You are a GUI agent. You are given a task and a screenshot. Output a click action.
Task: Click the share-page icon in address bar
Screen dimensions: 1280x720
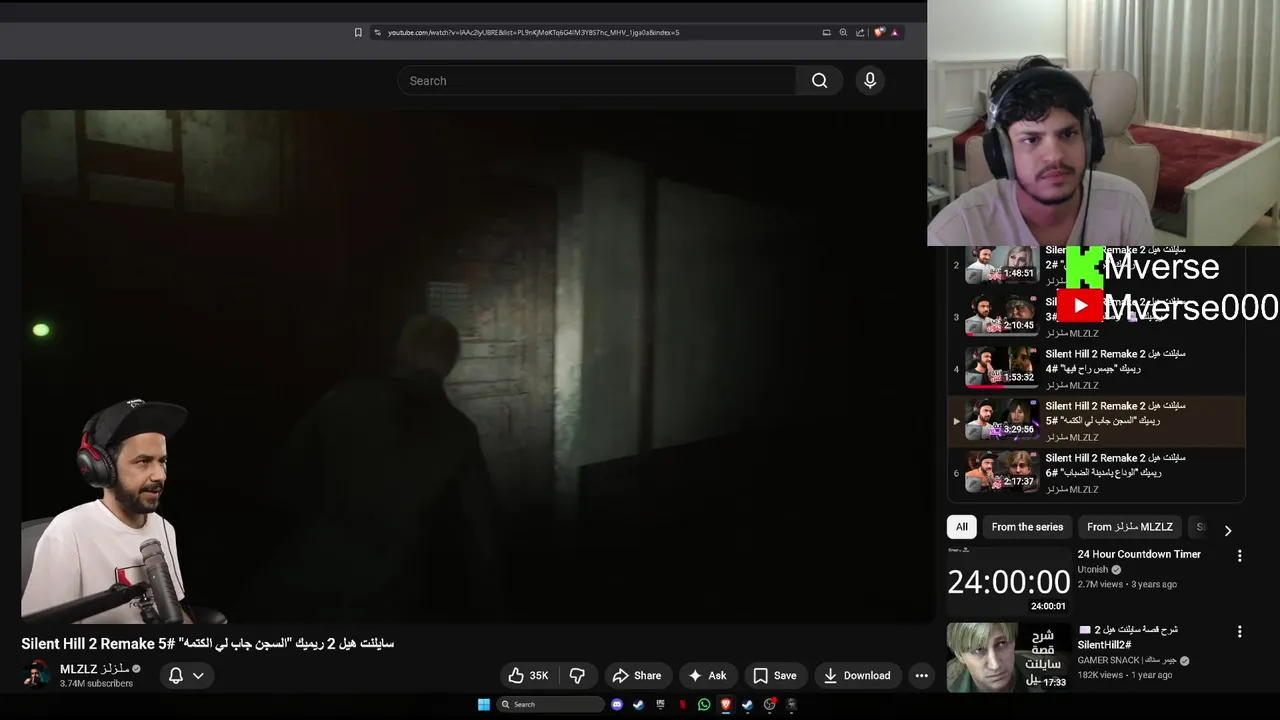(860, 32)
